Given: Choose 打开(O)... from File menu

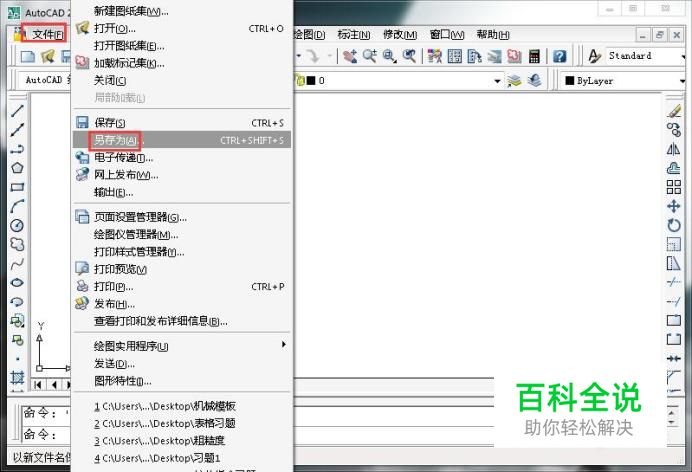Looking at the screenshot, I should point(182,29).
